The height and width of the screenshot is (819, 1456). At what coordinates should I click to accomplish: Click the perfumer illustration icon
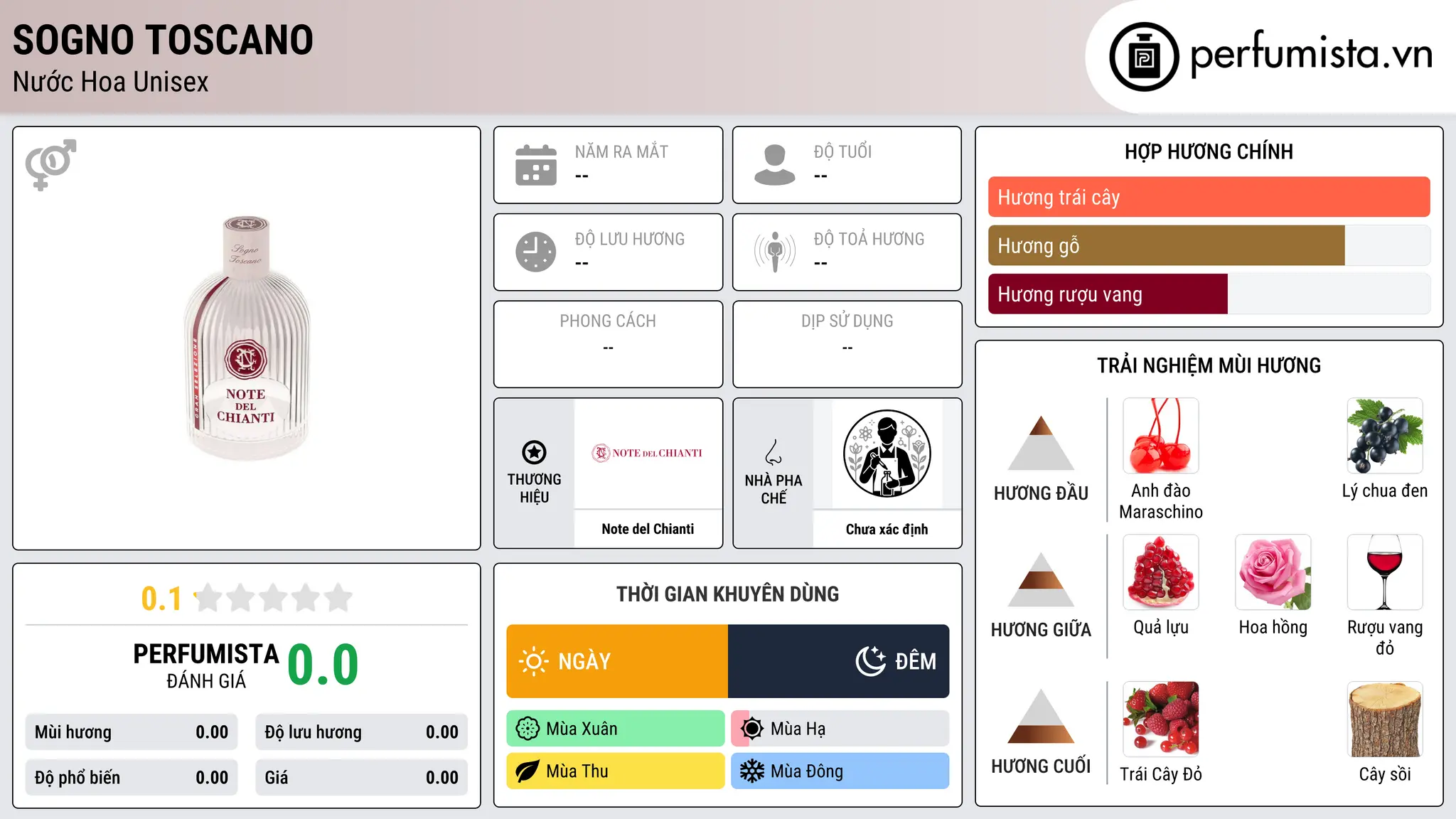coord(887,454)
